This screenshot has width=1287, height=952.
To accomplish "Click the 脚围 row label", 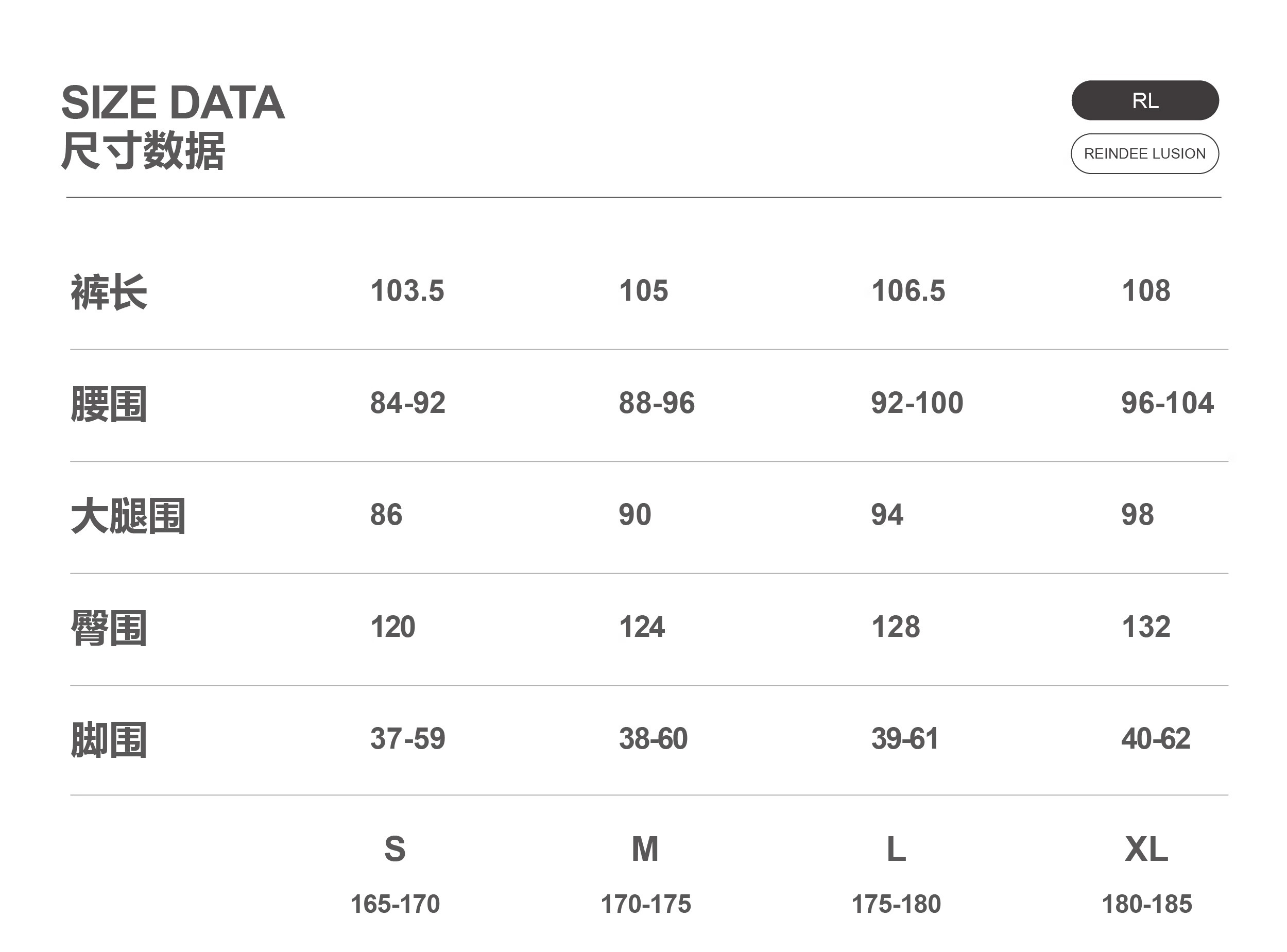I will click(109, 739).
